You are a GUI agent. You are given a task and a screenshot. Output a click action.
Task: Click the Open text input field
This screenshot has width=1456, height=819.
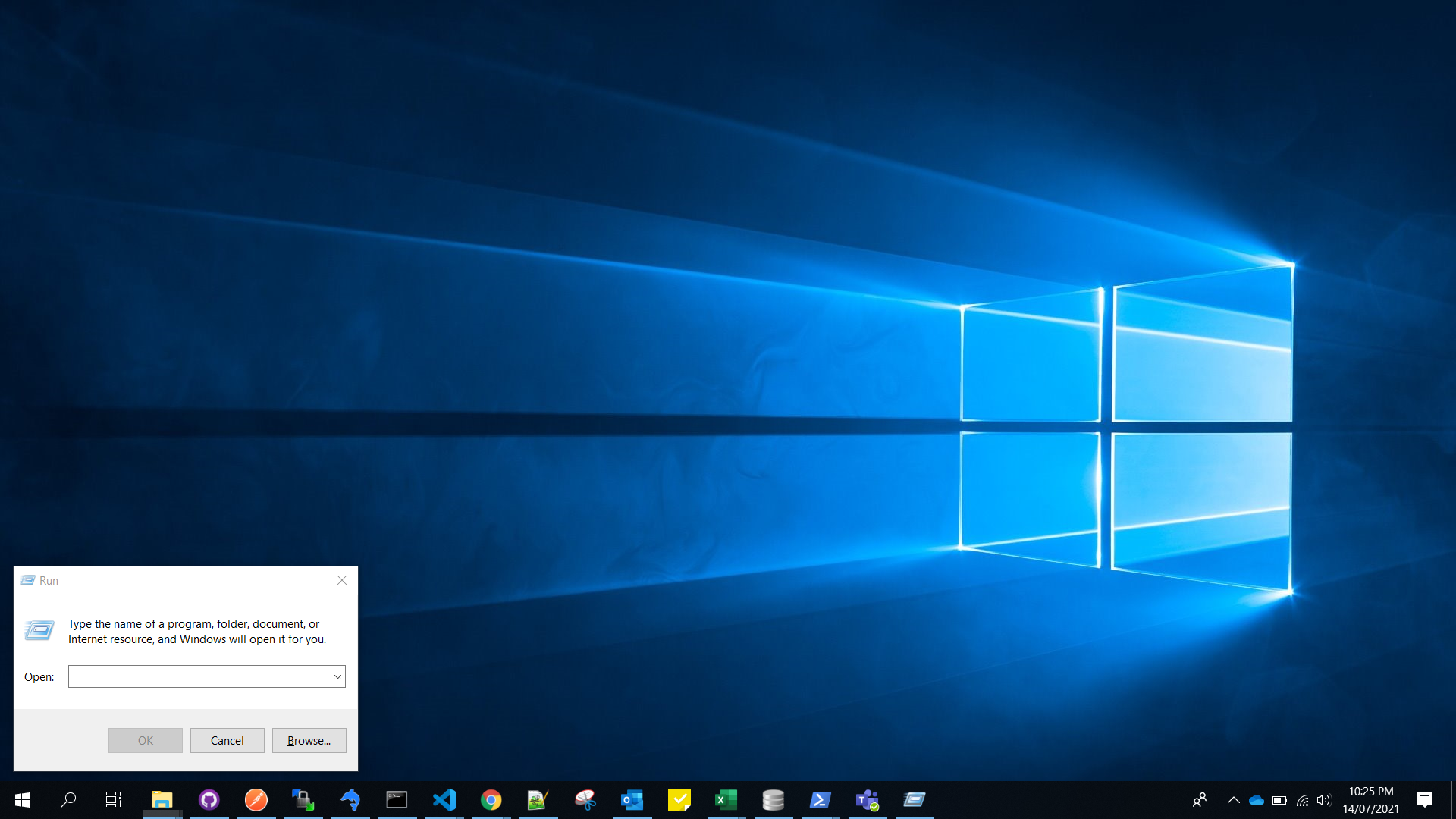pos(199,676)
